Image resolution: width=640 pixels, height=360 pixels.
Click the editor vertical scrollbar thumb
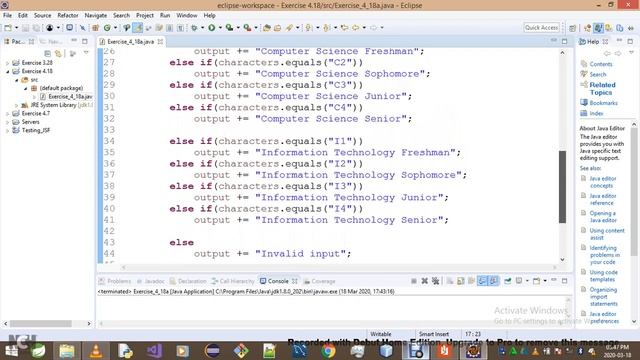pyautogui.click(x=562, y=187)
